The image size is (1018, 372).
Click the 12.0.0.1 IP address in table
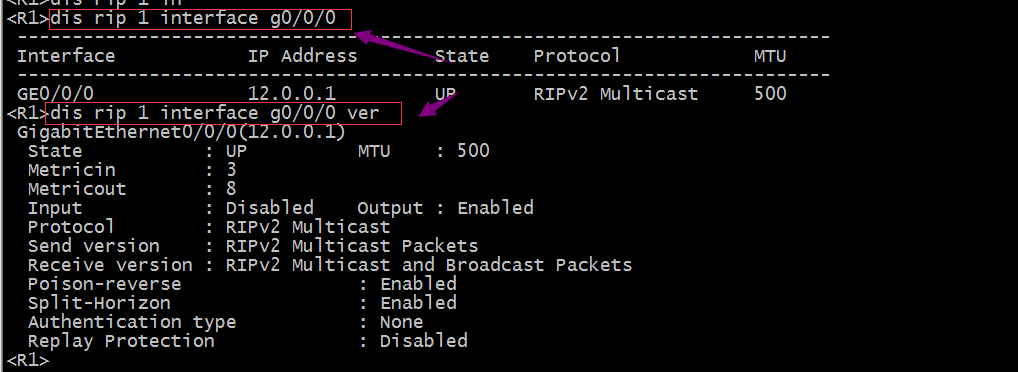pos(292,94)
